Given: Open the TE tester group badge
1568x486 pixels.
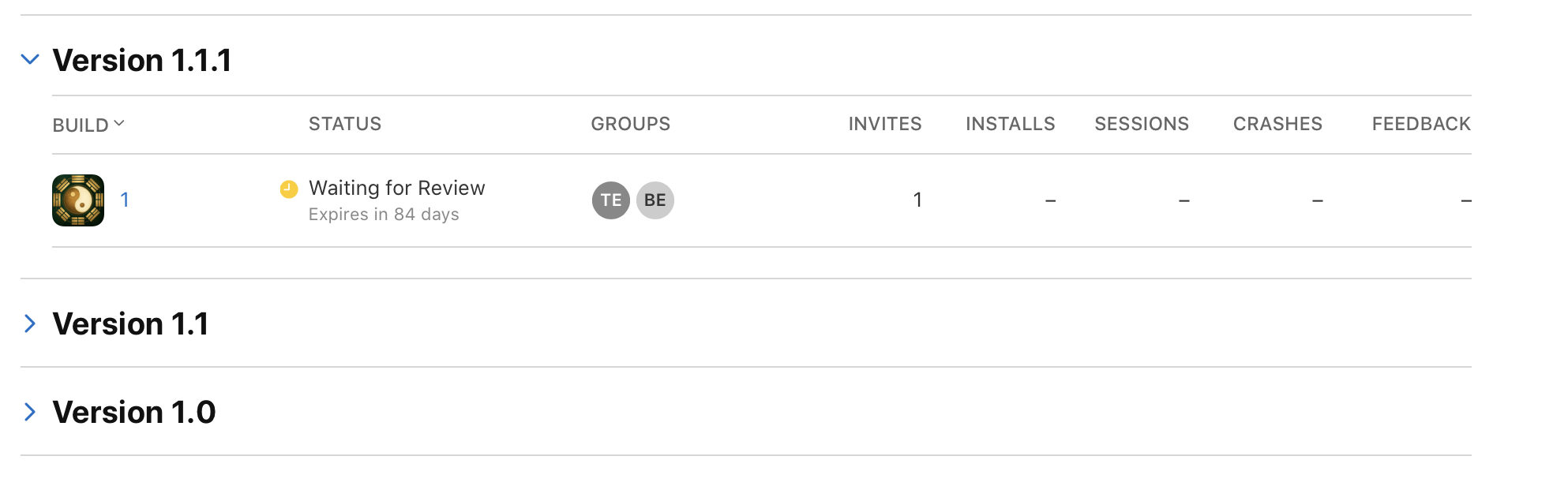Looking at the screenshot, I should point(611,200).
